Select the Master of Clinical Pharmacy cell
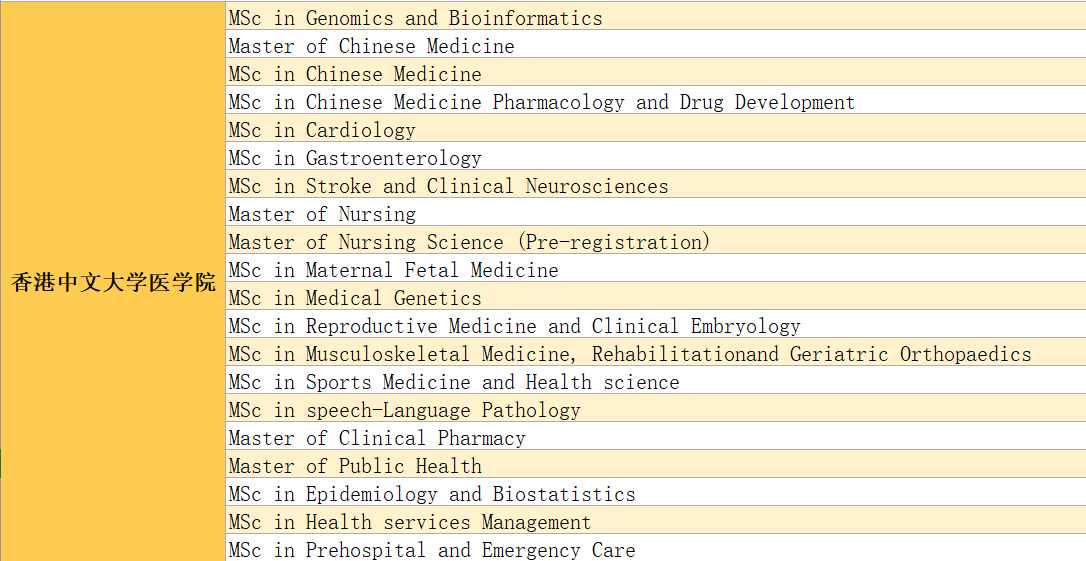This screenshot has width=1086, height=561. (x=377, y=438)
